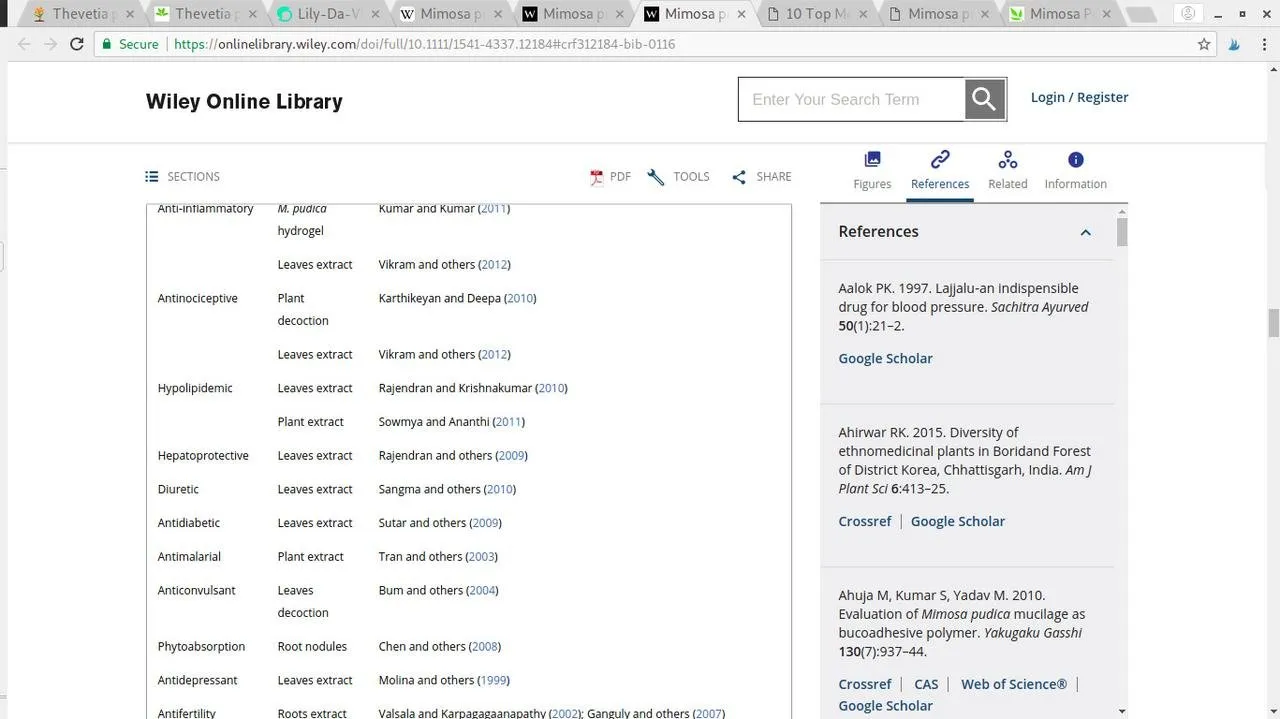The width and height of the screenshot is (1280, 719).
Task: Open Valsala and Karpagaganapathy 2002 citation
Action: pyautogui.click(x=564, y=713)
